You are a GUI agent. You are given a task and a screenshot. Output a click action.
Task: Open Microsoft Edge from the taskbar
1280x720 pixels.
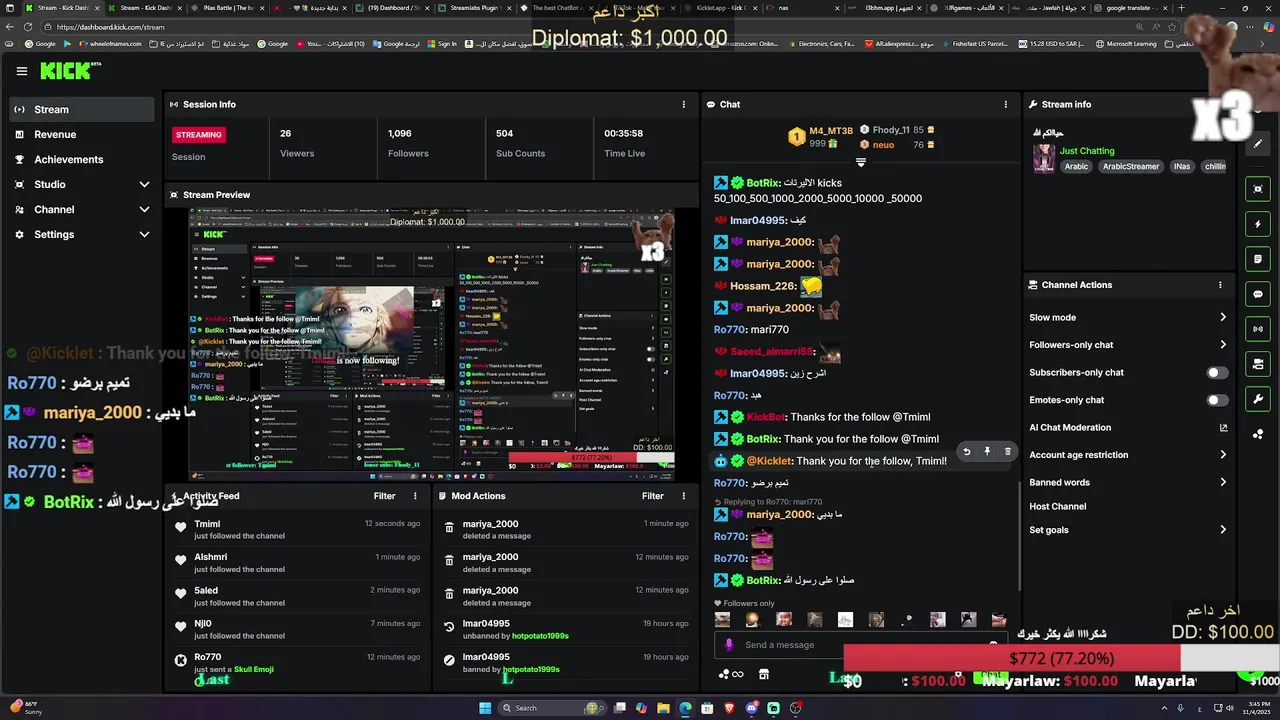[x=685, y=708]
